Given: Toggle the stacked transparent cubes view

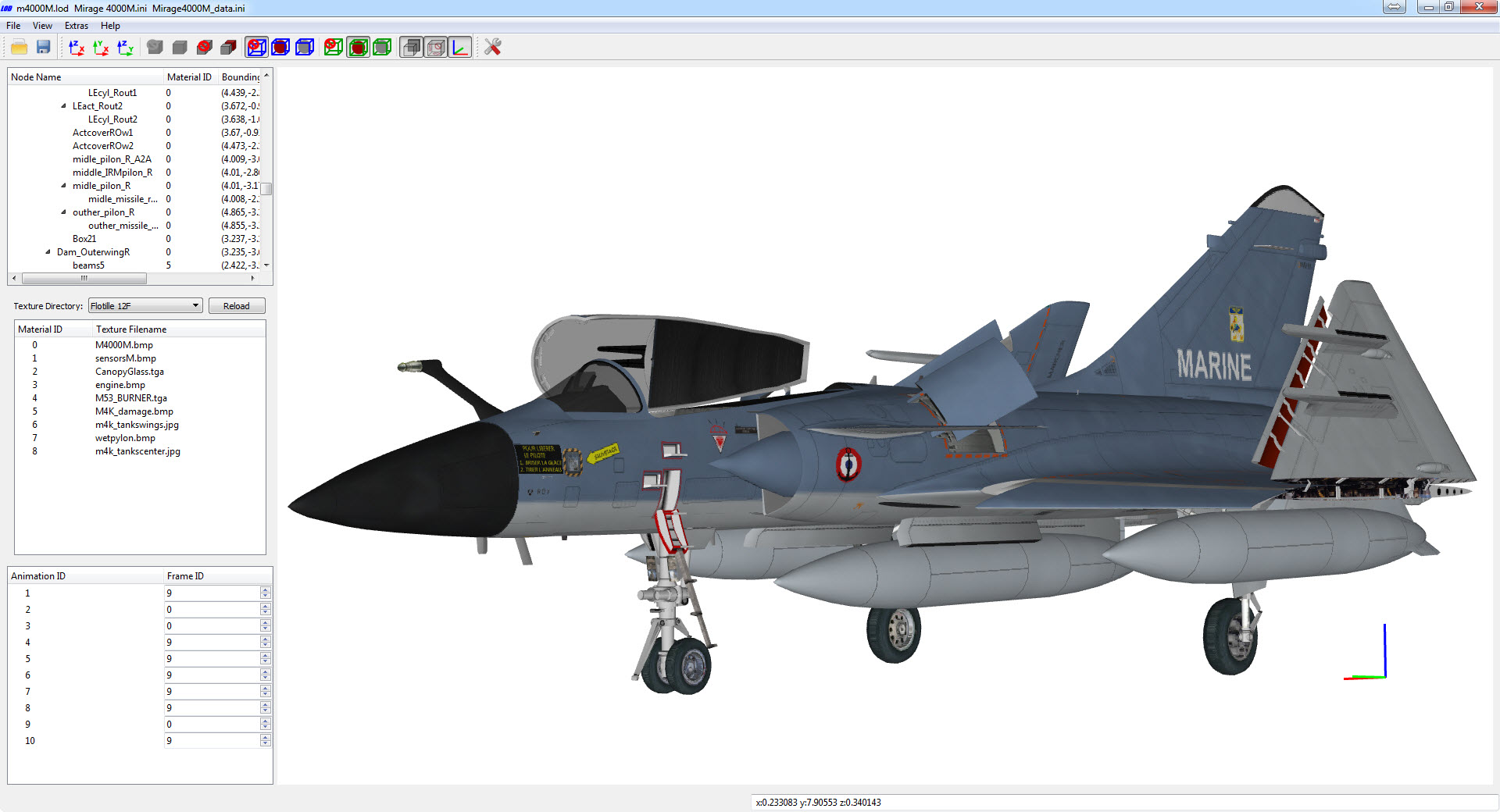Looking at the screenshot, I should 411,48.
